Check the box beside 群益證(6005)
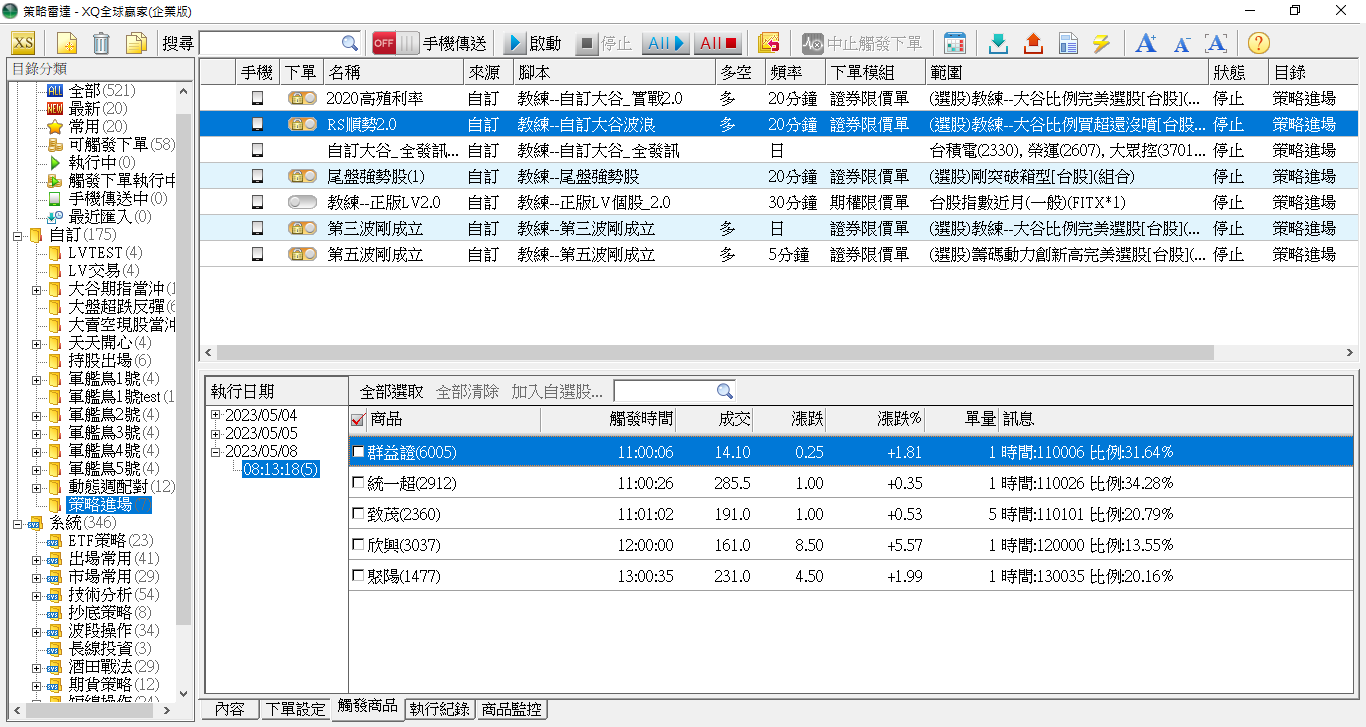The height and width of the screenshot is (727, 1366). [x=359, y=453]
